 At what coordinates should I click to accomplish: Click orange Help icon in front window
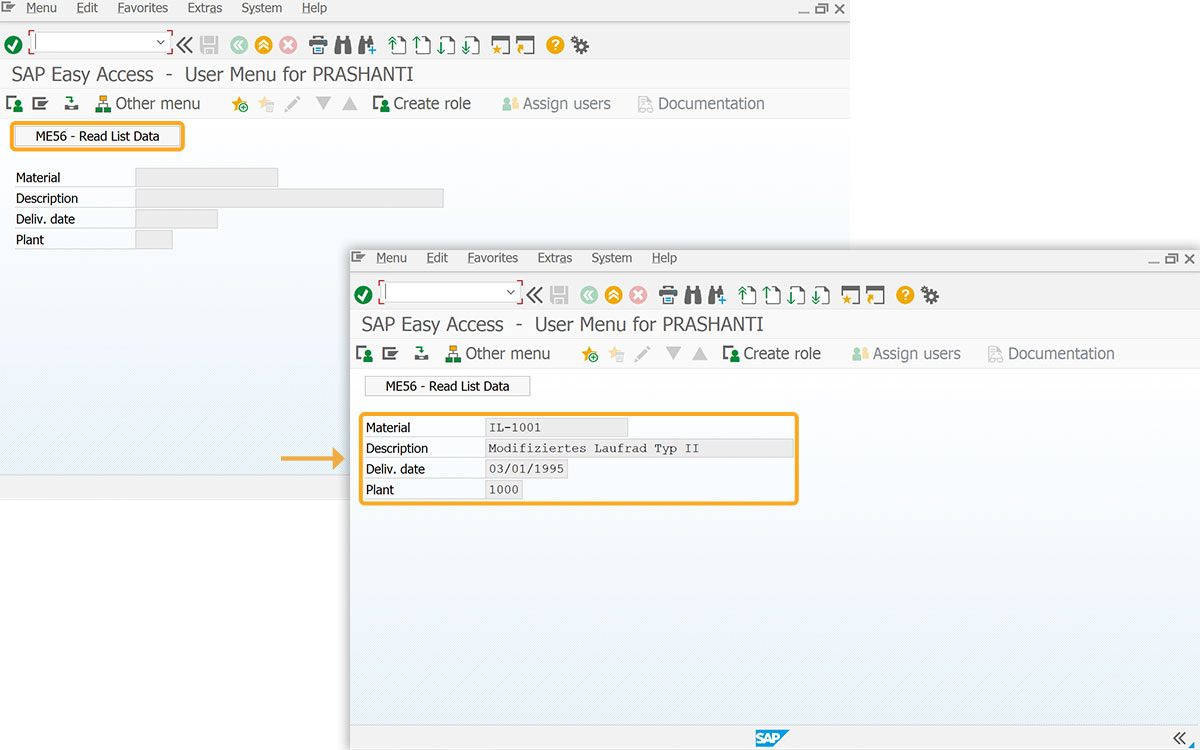pyautogui.click(x=905, y=295)
